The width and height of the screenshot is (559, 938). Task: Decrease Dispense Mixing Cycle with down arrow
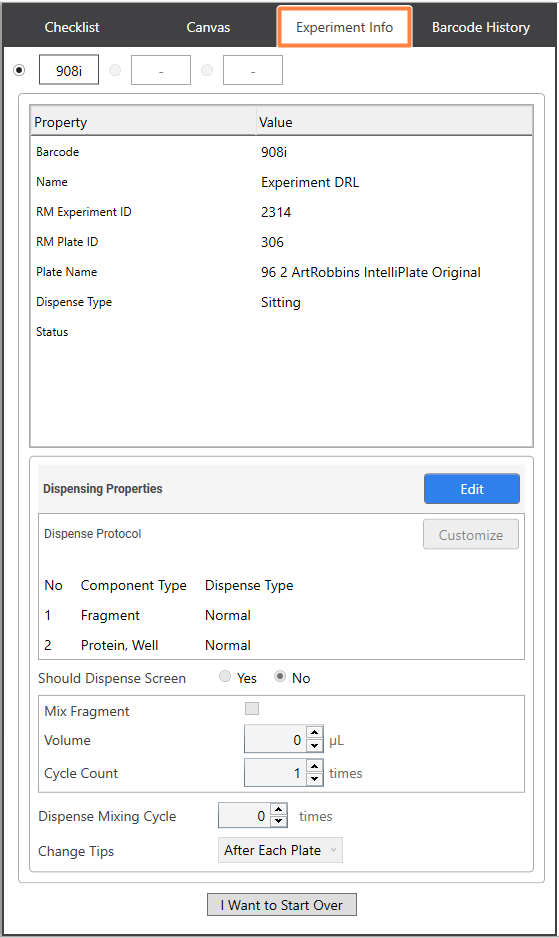tap(279, 821)
